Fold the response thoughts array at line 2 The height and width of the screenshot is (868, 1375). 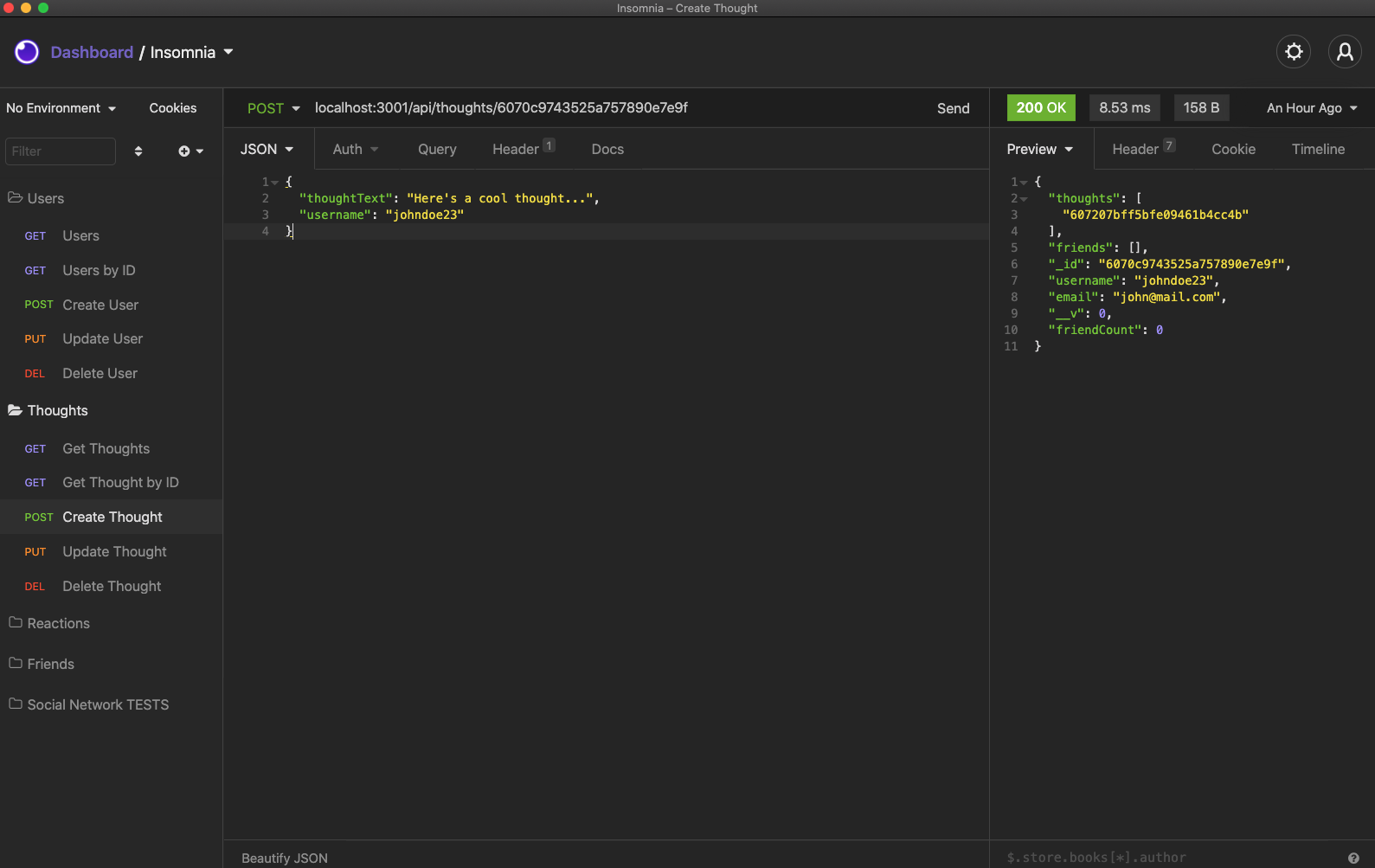click(x=1024, y=199)
